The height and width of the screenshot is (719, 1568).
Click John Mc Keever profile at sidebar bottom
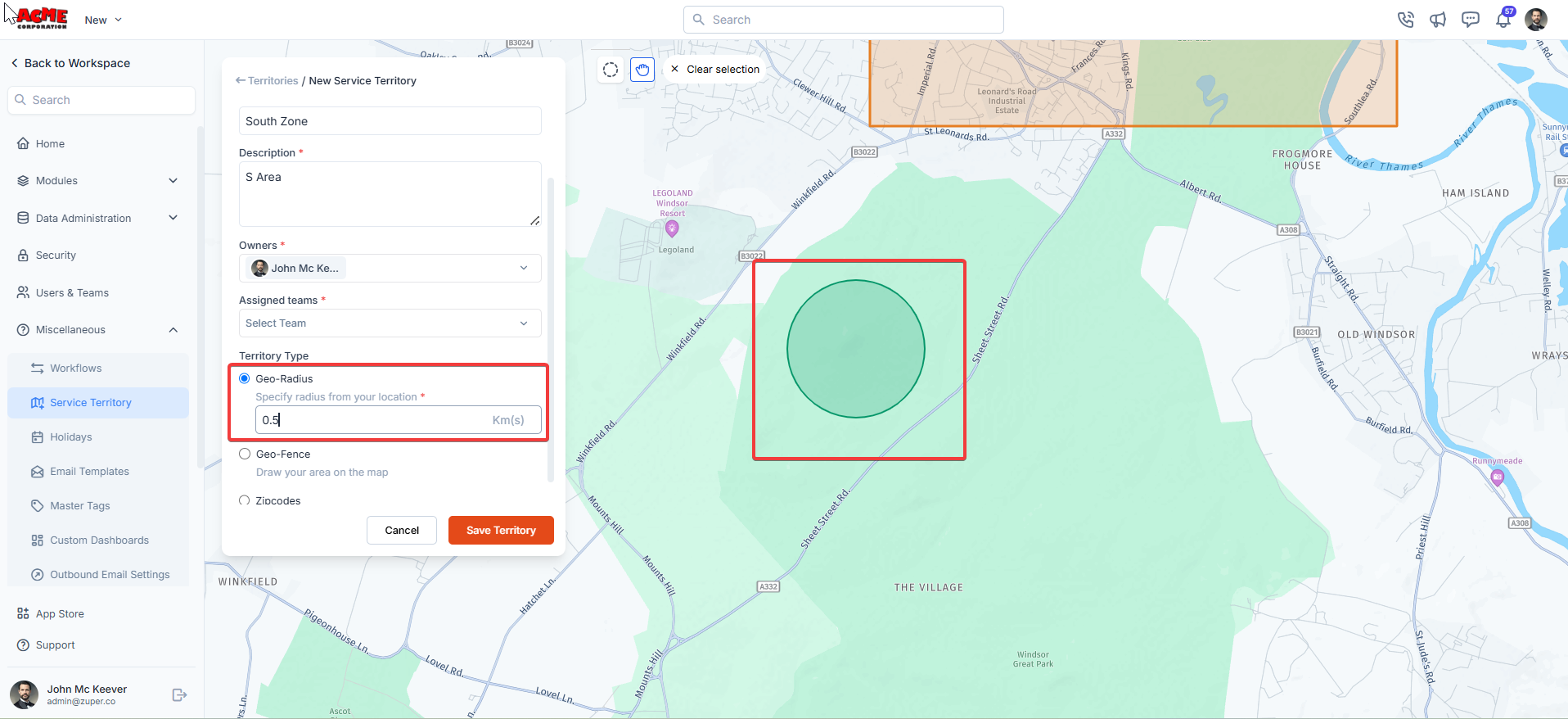tap(86, 694)
